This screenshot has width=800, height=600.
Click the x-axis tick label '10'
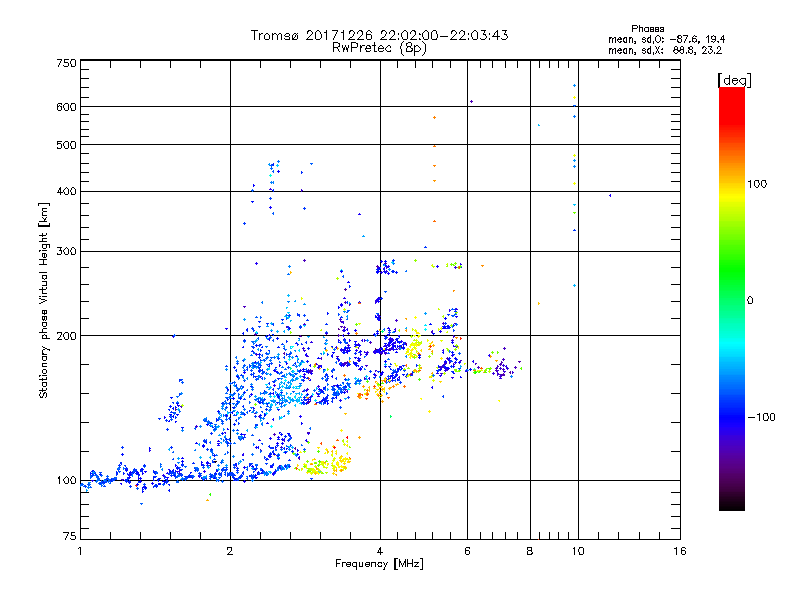click(x=578, y=551)
